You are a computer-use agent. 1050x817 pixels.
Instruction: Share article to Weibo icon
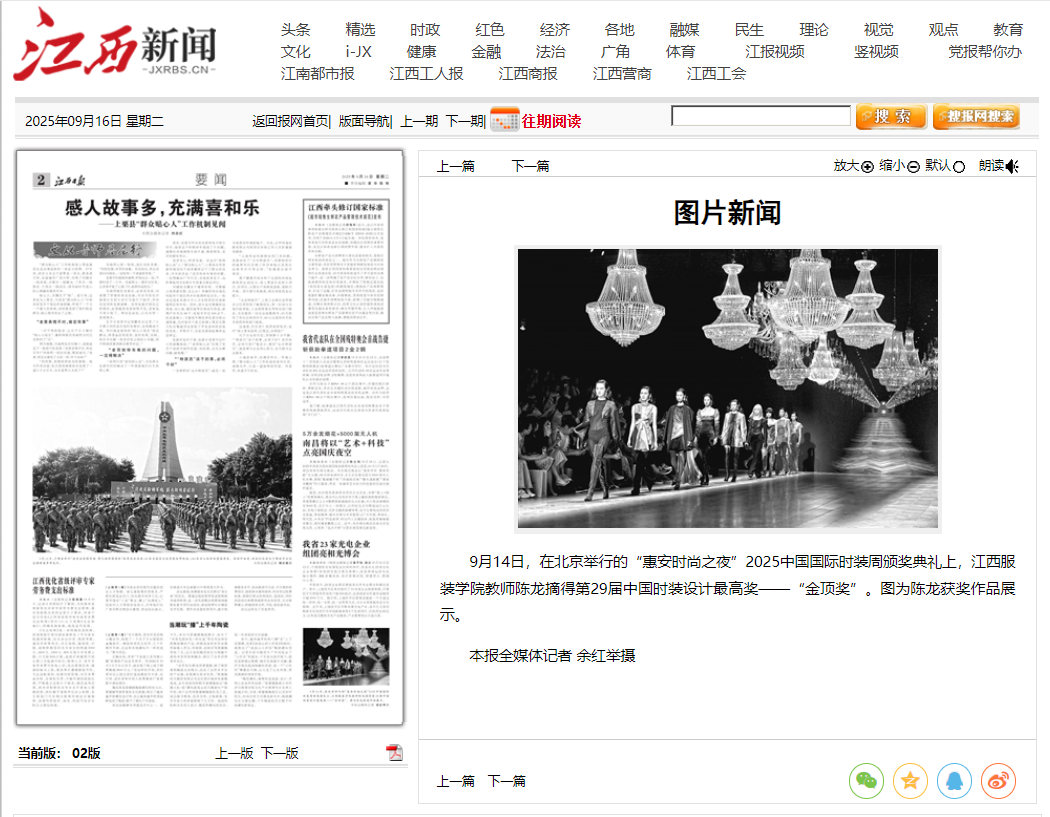tap(998, 781)
